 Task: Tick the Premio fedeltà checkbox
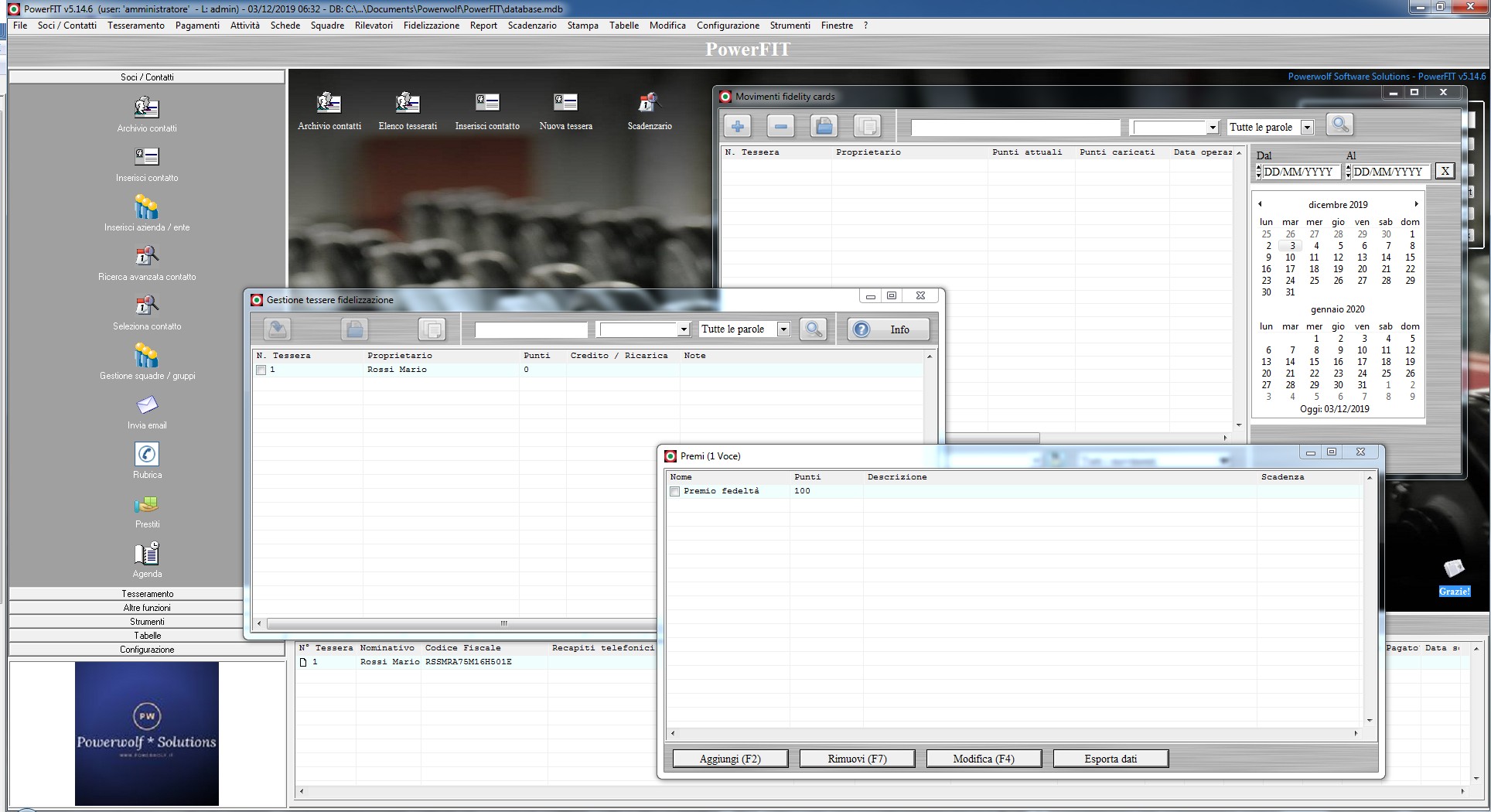tap(675, 492)
